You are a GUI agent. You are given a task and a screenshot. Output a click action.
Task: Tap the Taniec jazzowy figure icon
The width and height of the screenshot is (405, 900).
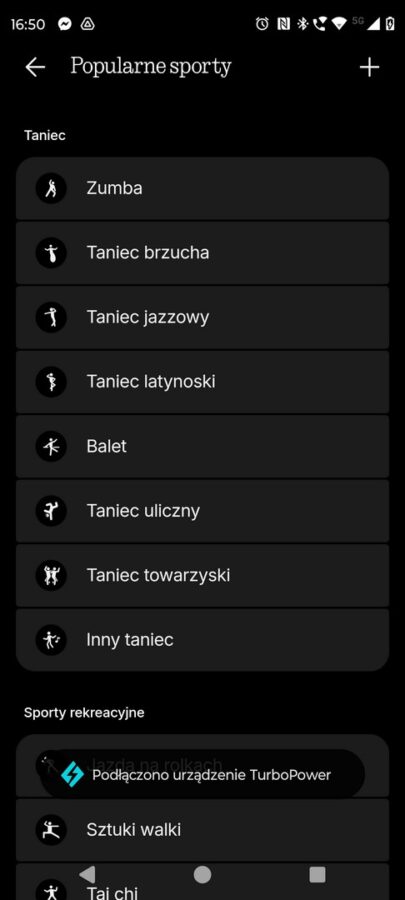point(51,317)
